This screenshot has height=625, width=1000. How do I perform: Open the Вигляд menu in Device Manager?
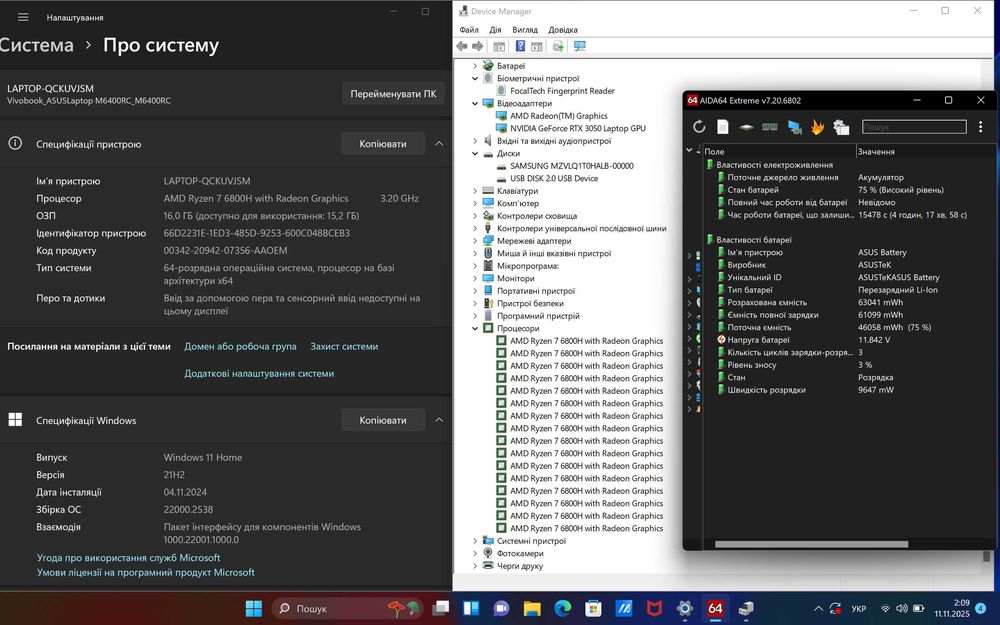pyautogui.click(x=525, y=30)
